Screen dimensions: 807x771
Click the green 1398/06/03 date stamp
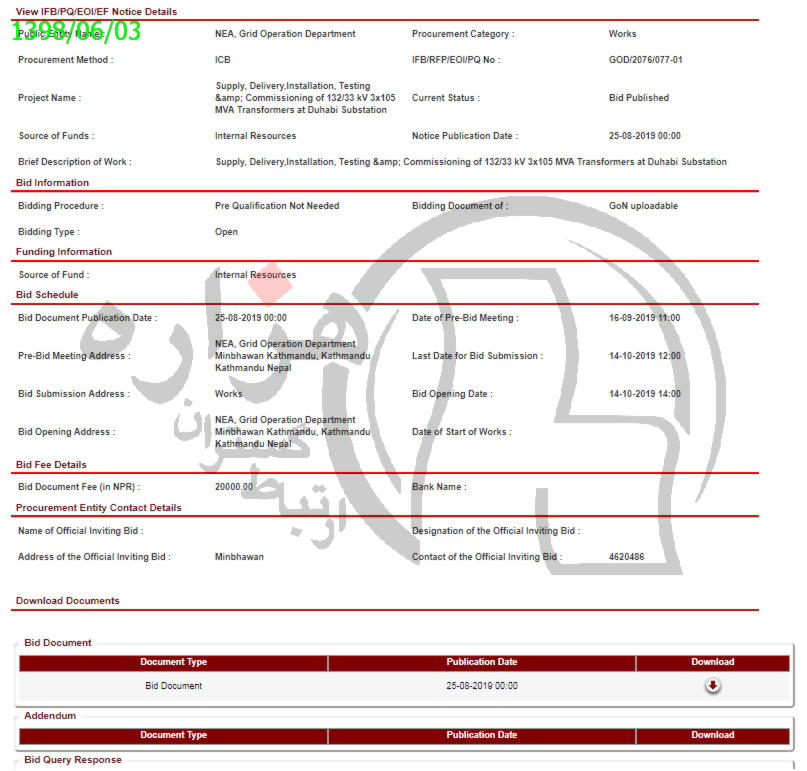[x=77, y=31]
